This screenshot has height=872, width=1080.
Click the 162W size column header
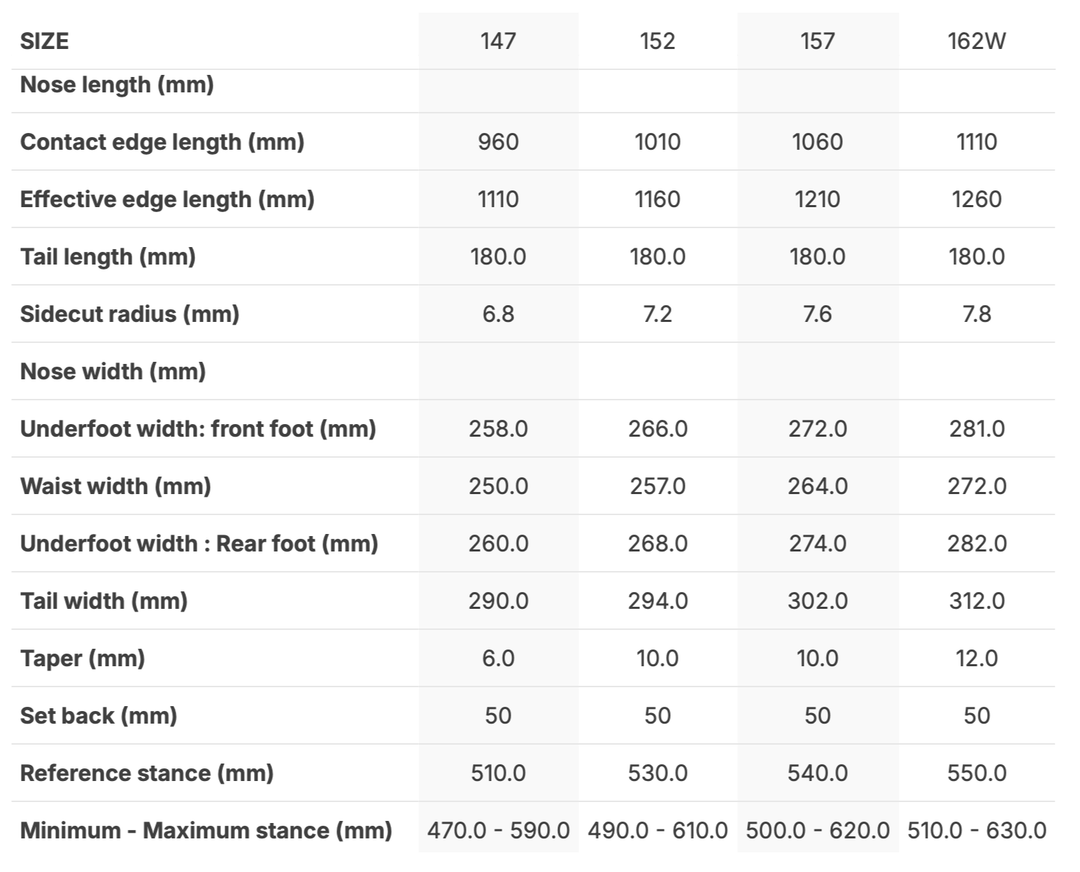click(976, 42)
